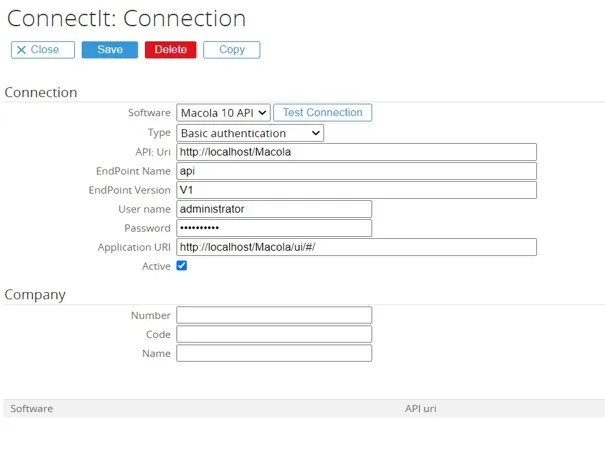
Task: Click the API uri column header
Action: 420,409
